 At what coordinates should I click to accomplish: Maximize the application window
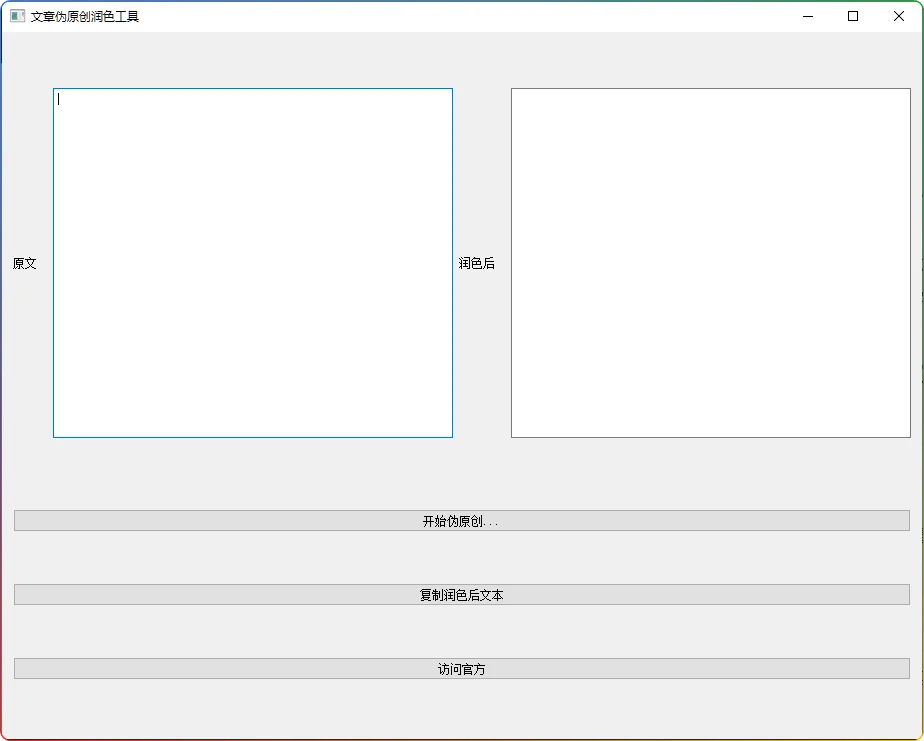pyautogui.click(x=853, y=16)
